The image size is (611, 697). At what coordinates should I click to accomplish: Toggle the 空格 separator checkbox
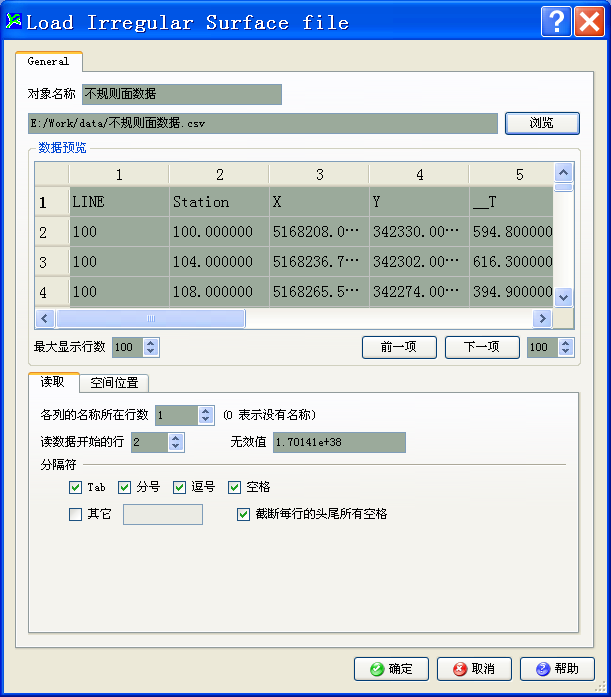point(235,488)
